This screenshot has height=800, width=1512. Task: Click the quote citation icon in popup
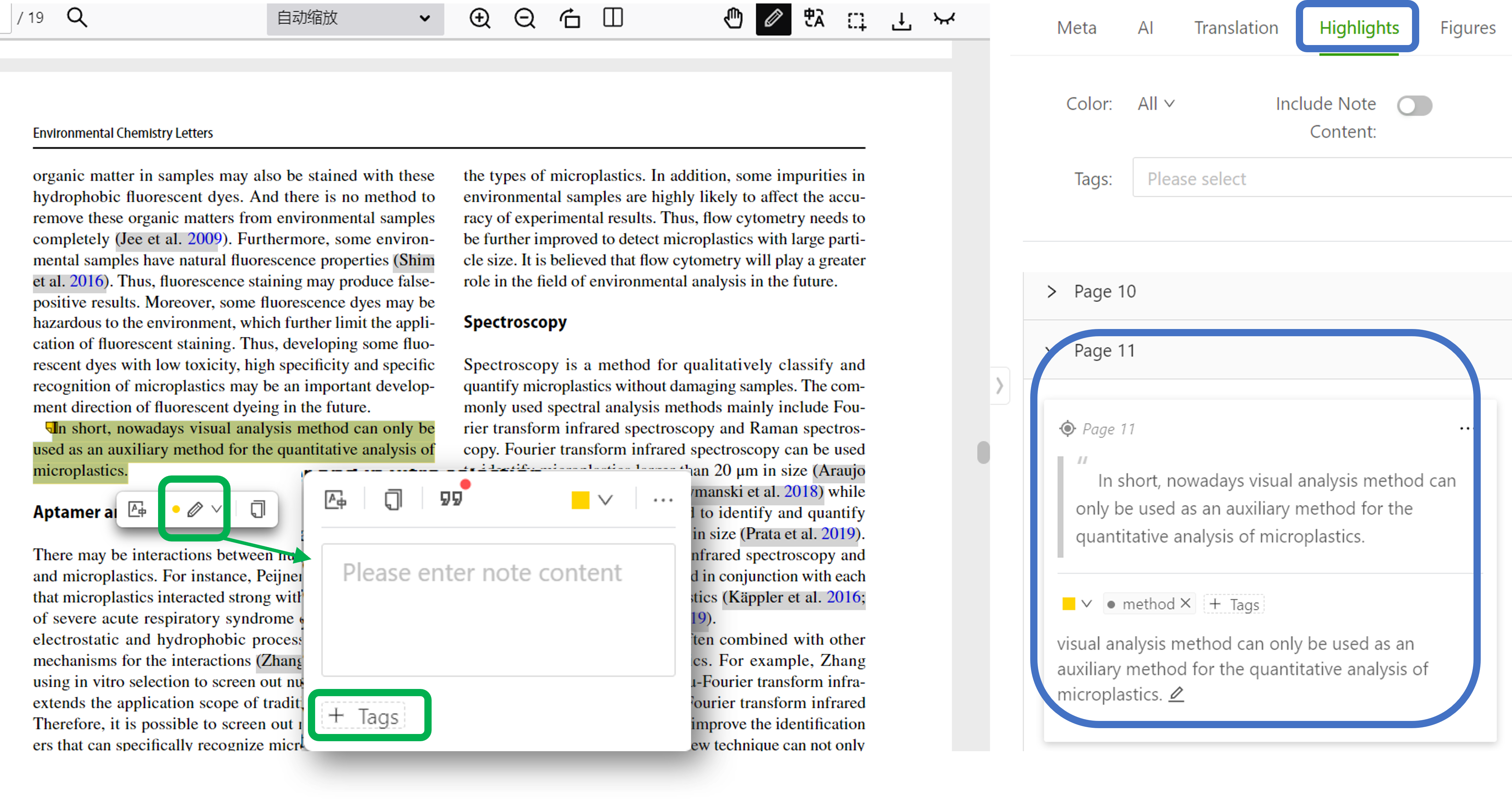(451, 499)
